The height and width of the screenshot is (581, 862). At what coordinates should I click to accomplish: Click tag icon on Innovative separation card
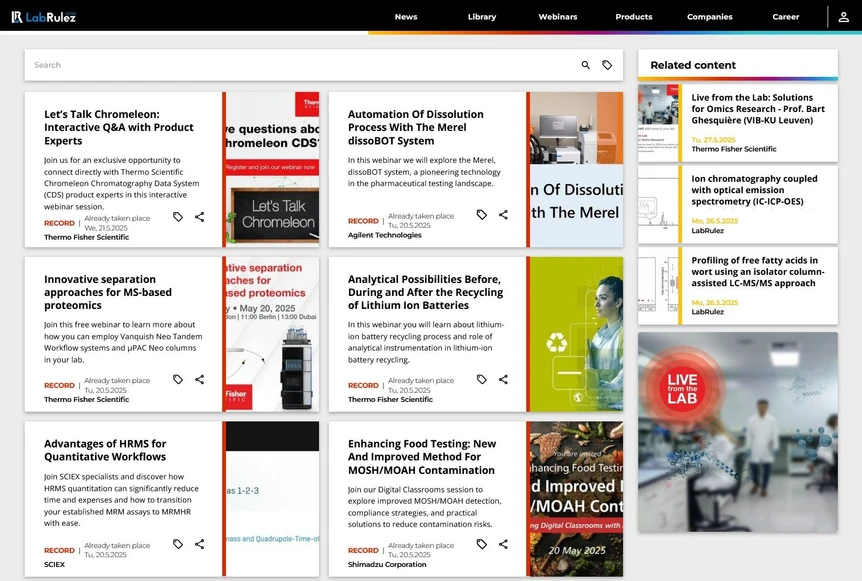point(178,380)
